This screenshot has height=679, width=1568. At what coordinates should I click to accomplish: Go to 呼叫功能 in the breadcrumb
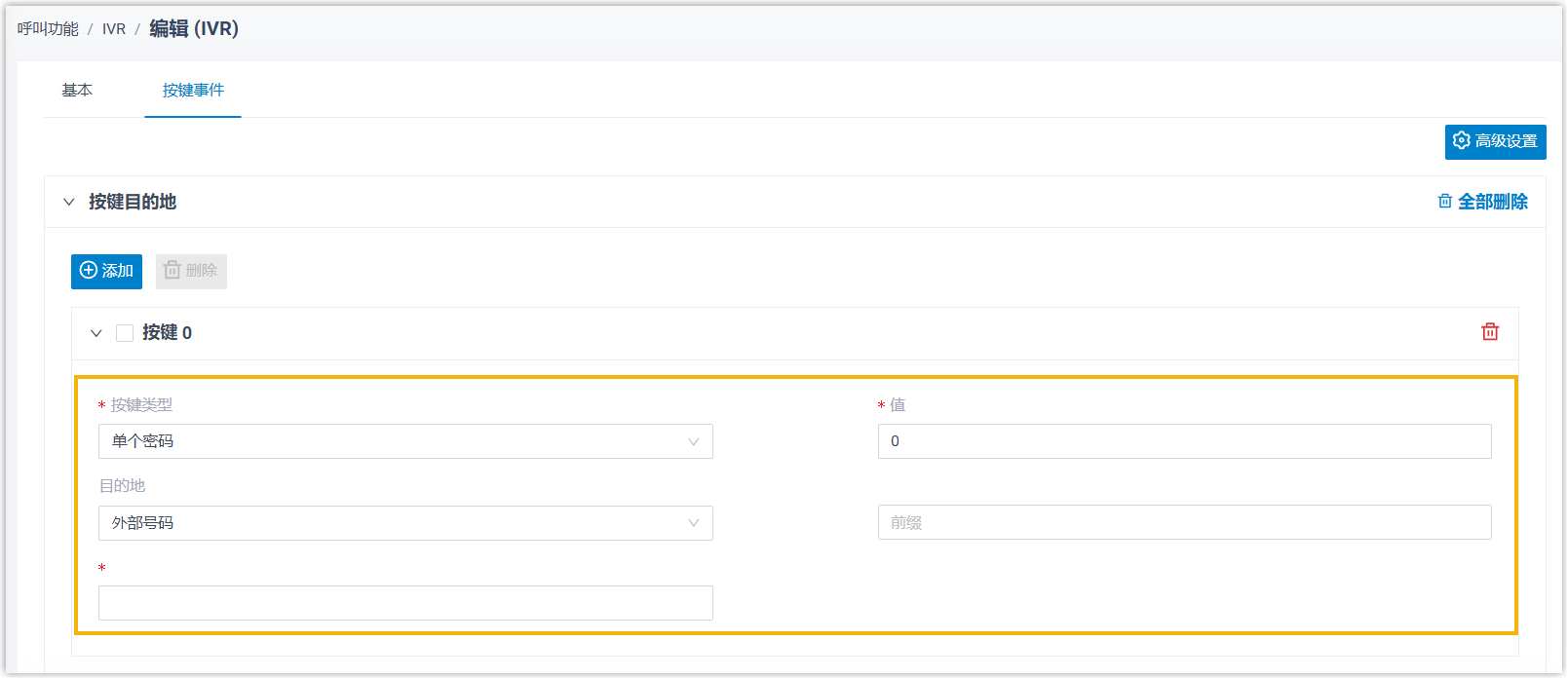tap(48, 29)
